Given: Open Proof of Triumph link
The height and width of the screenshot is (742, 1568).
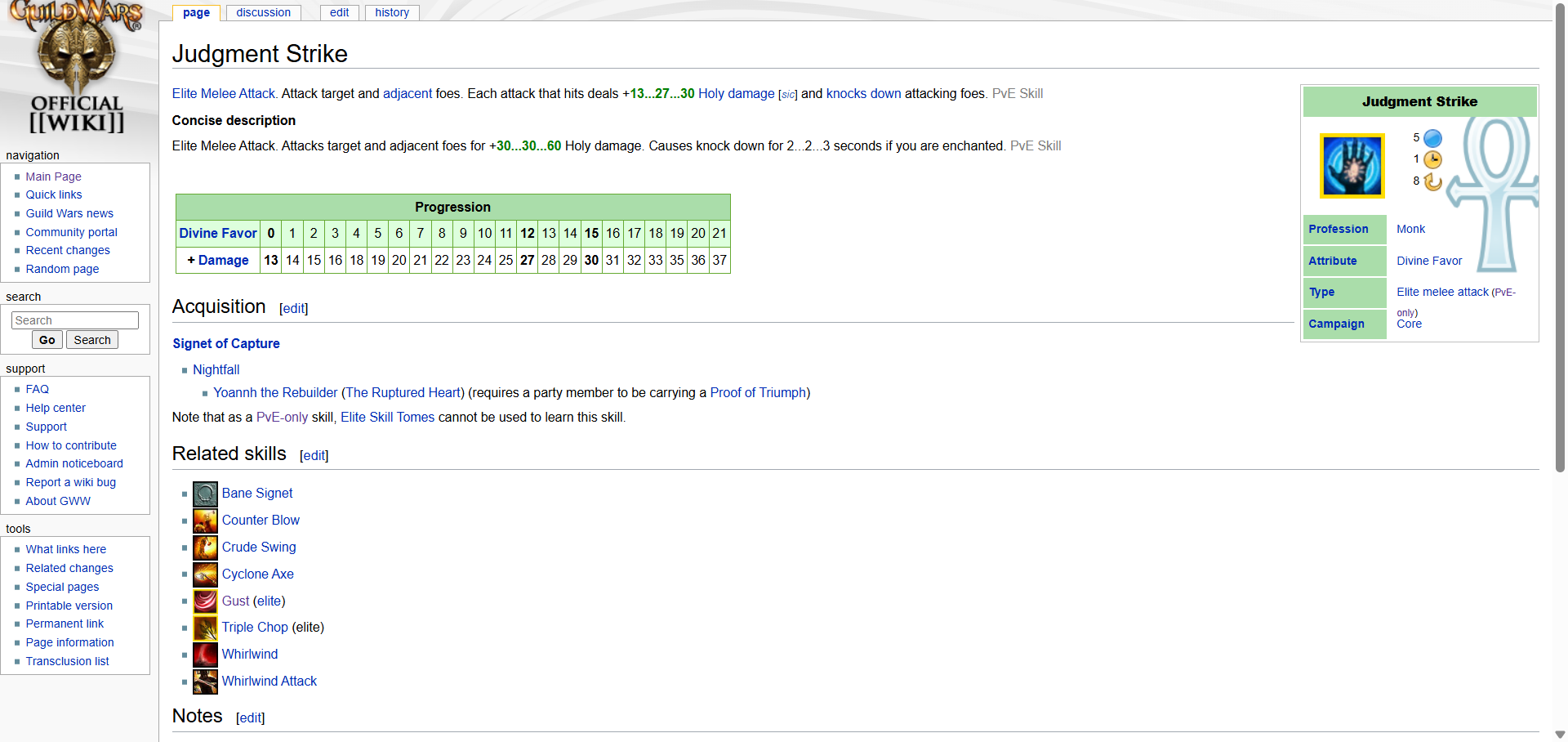Looking at the screenshot, I should click(758, 392).
